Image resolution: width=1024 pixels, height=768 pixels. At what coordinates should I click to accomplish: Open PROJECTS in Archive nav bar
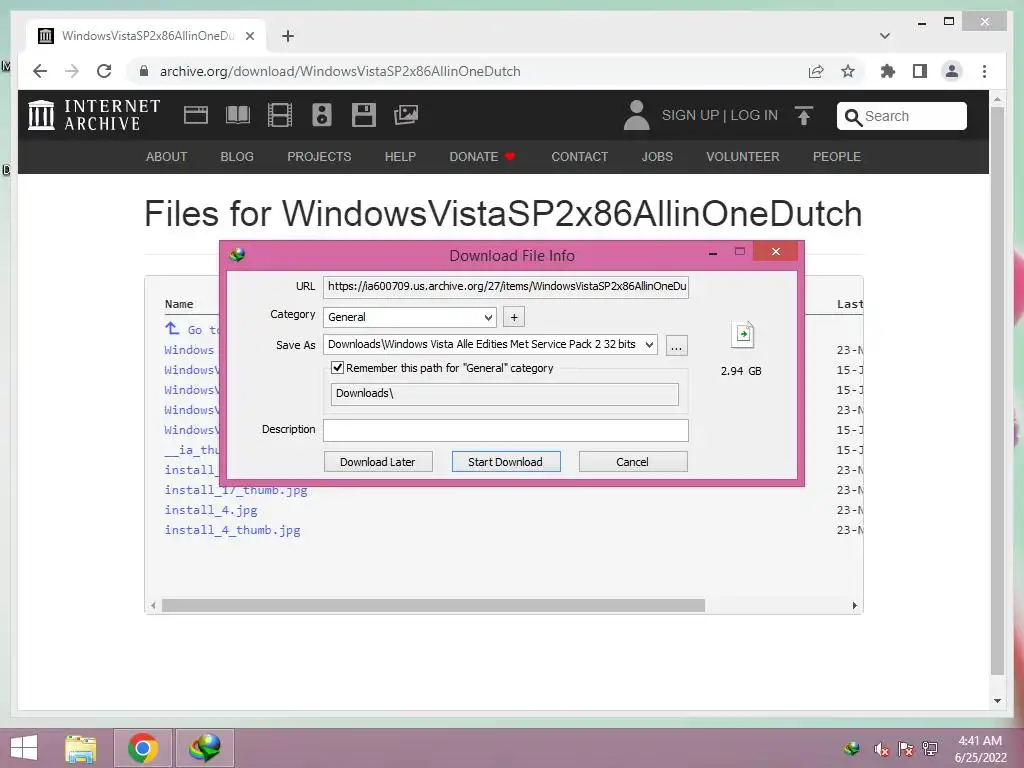(x=319, y=157)
